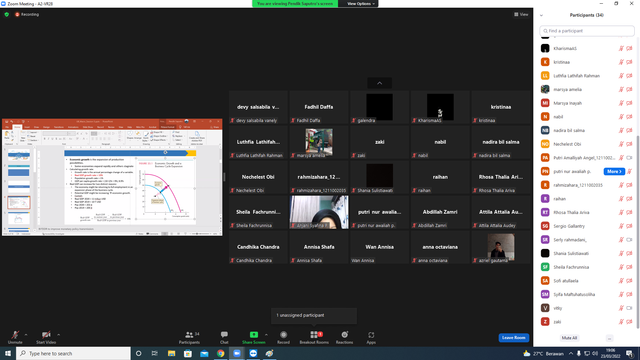640x360 pixels.
Task: Open Google Chrome from taskbar
Action: click(x=220, y=353)
